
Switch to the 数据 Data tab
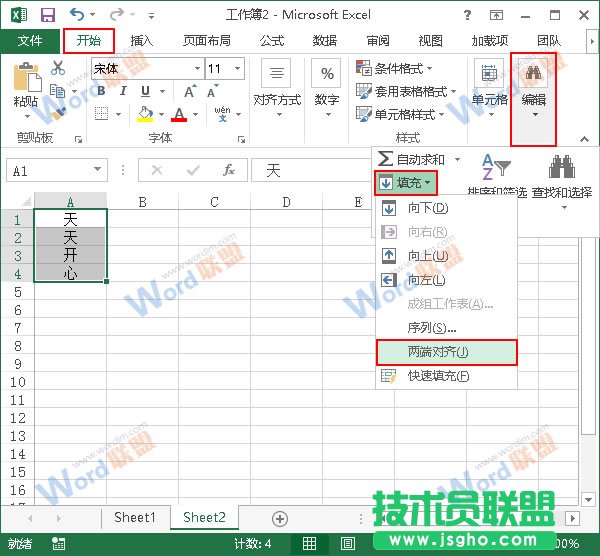coord(324,41)
